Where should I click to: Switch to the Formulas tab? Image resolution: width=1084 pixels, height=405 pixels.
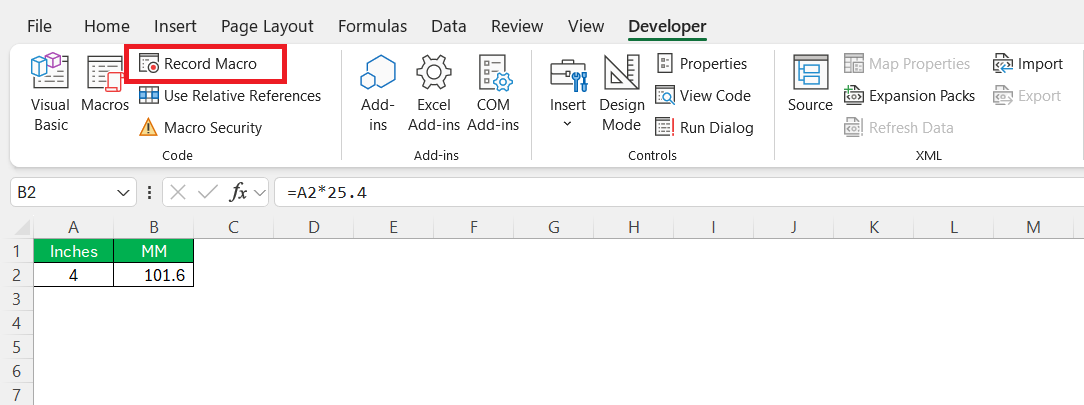coord(372,26)
